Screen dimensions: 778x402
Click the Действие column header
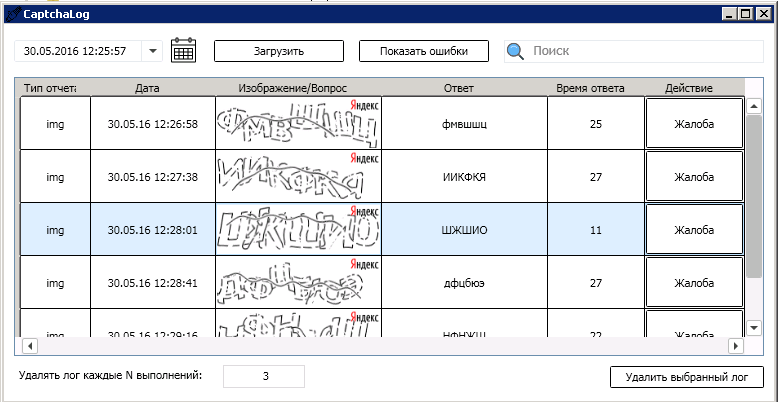point(689,88)
